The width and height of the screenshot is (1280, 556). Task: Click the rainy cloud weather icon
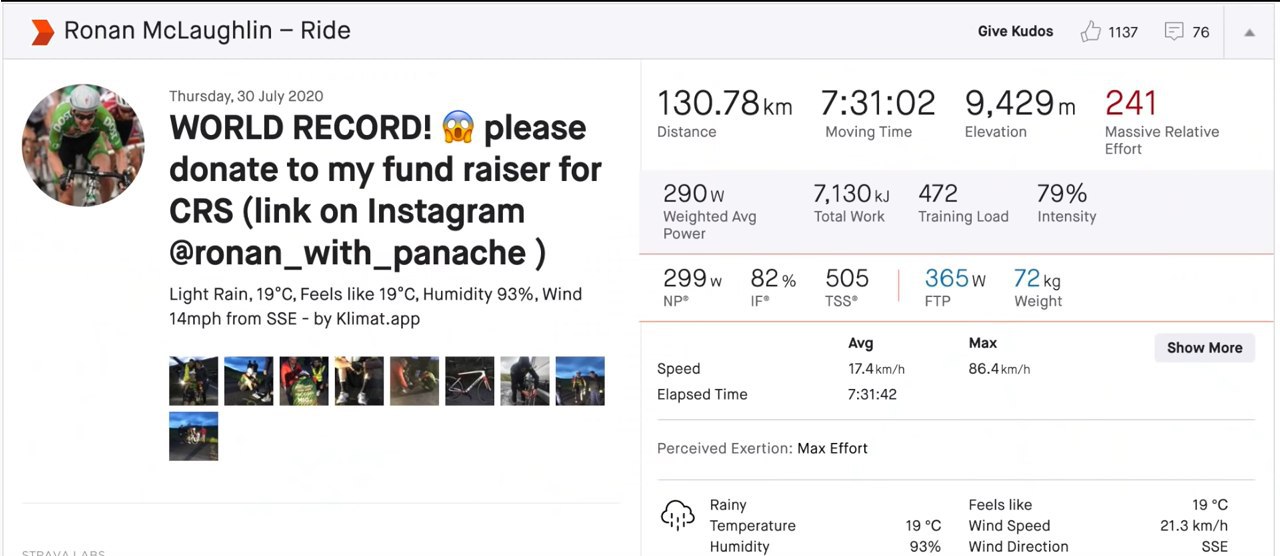678,515
